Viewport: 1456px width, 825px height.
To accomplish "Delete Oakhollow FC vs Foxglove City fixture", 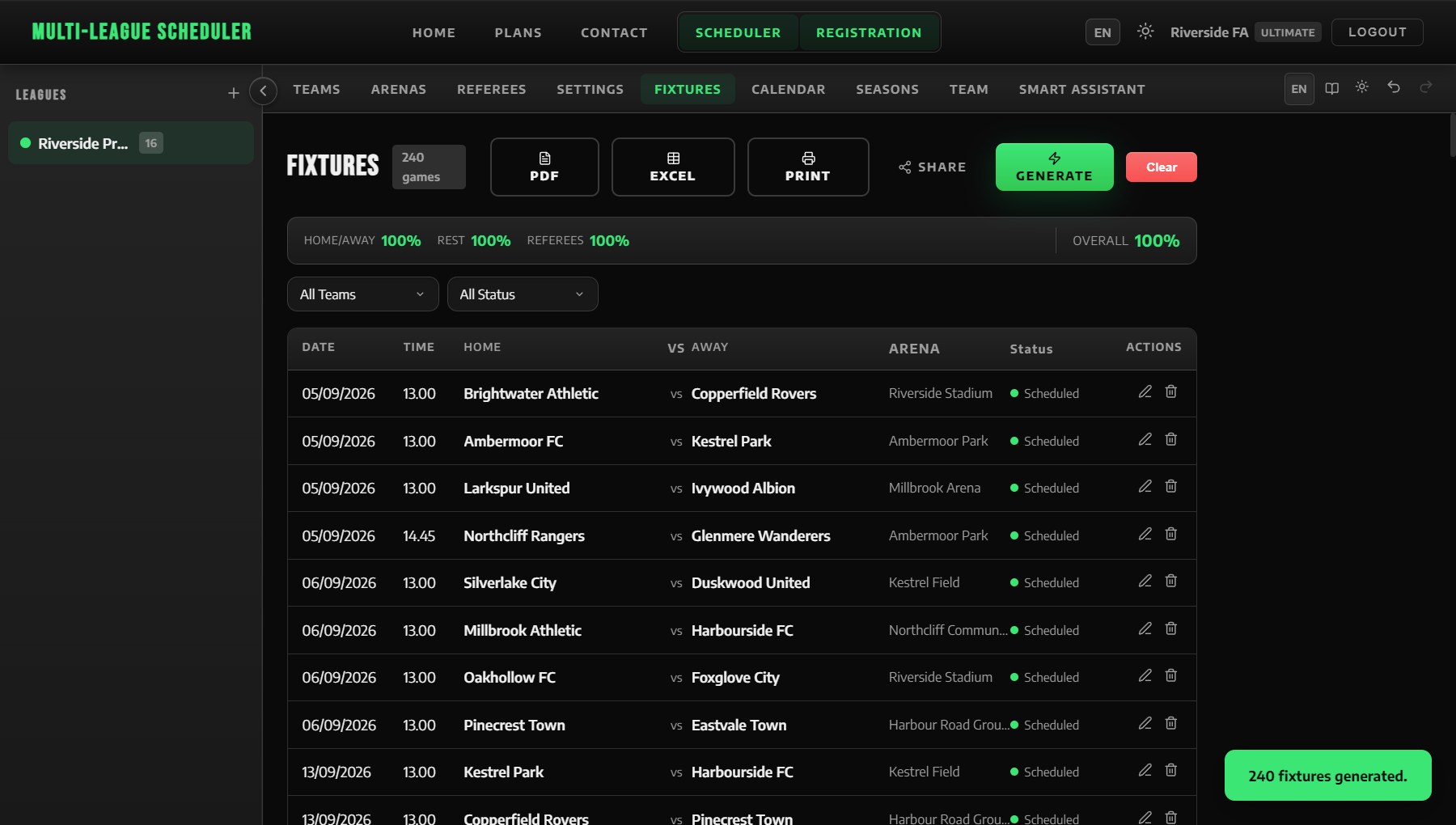I will [1170, 675].
